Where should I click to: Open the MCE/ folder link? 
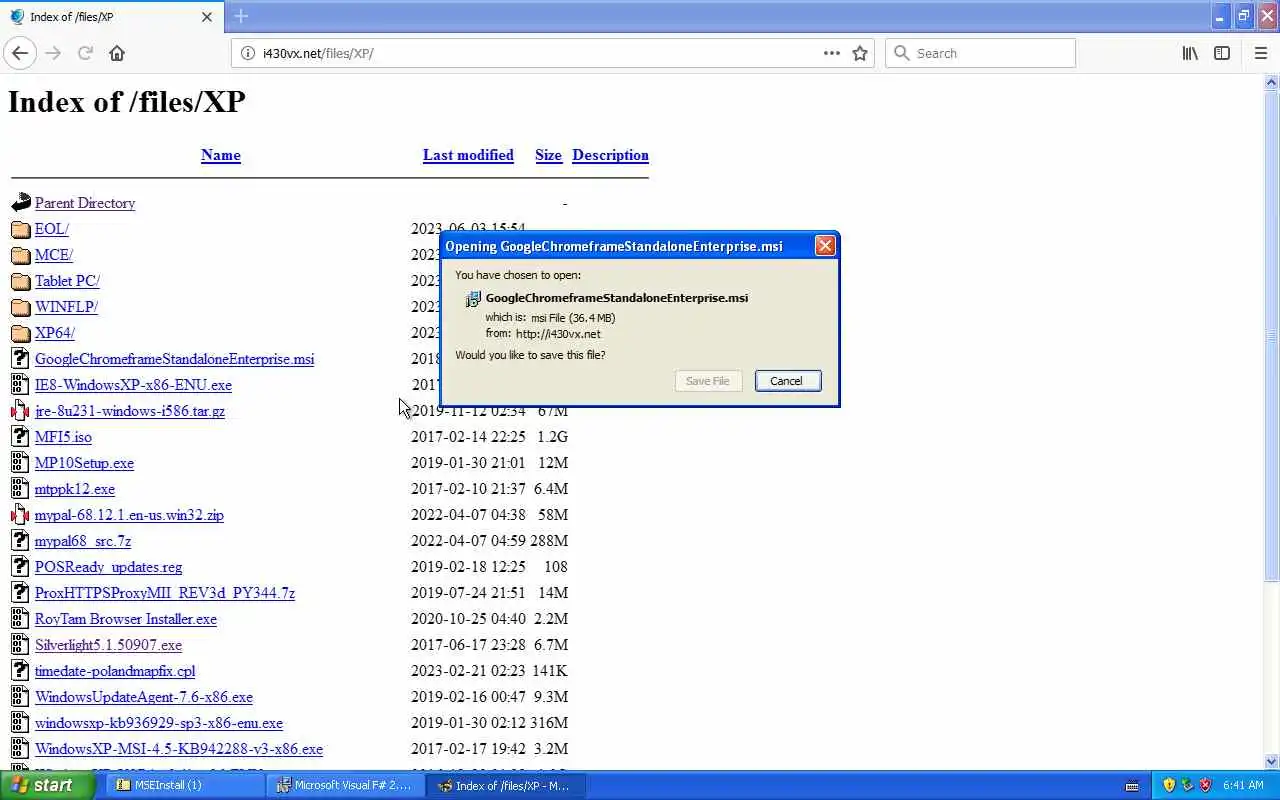[x=54, y=255]
